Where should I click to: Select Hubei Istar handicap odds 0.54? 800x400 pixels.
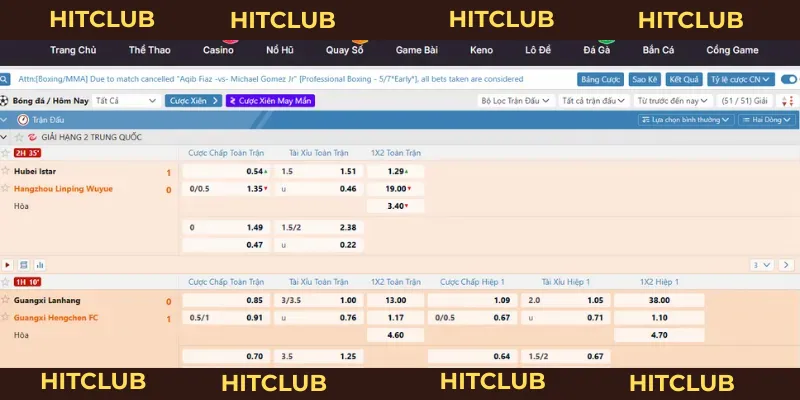pos(226,171)
